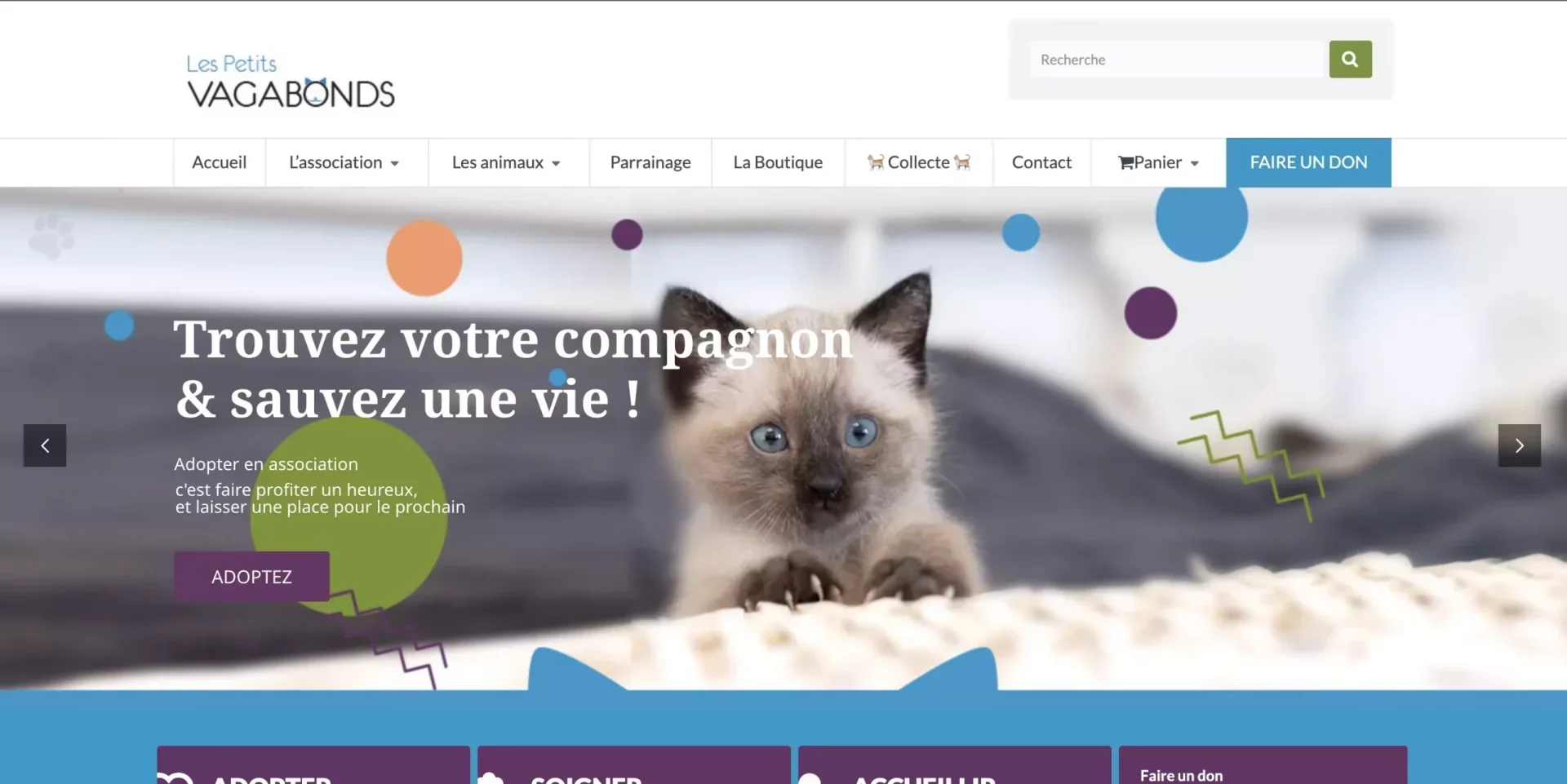Click the green search magnifier button
This screenshot has width=1567, height=784.
pos(1350,60)
